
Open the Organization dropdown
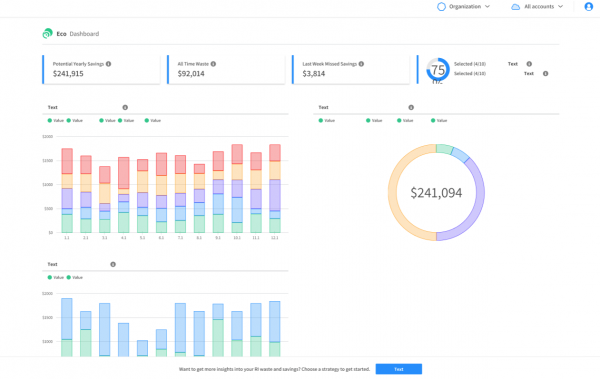click(463, 7)
